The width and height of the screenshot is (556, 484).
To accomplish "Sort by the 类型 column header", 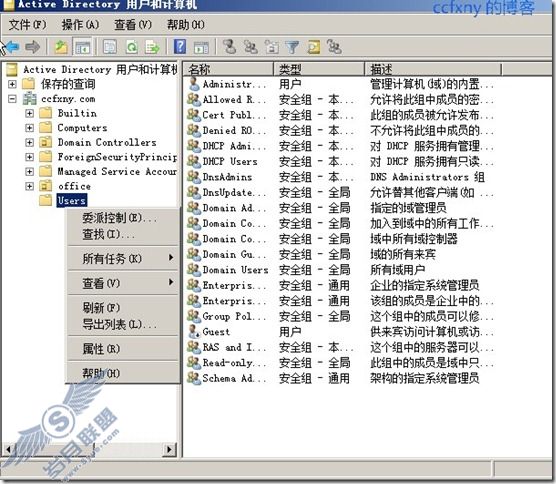I will tap(319, 69).
